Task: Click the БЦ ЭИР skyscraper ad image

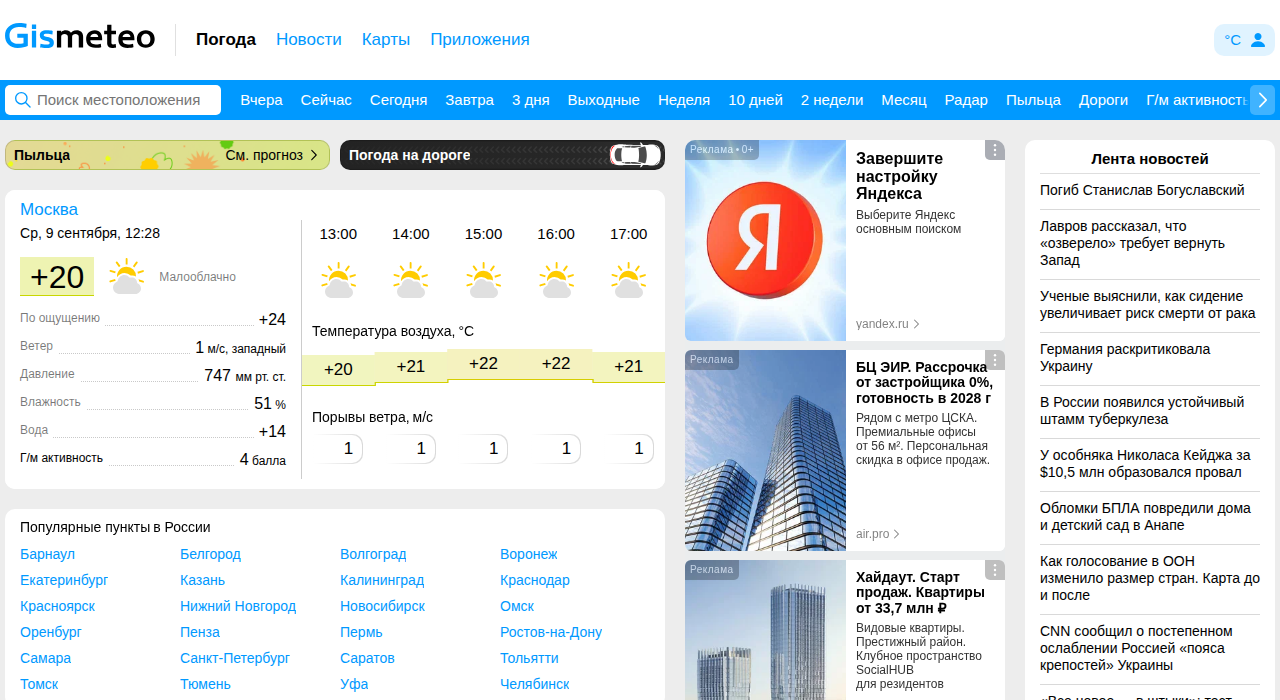Action: click(765, 450)
